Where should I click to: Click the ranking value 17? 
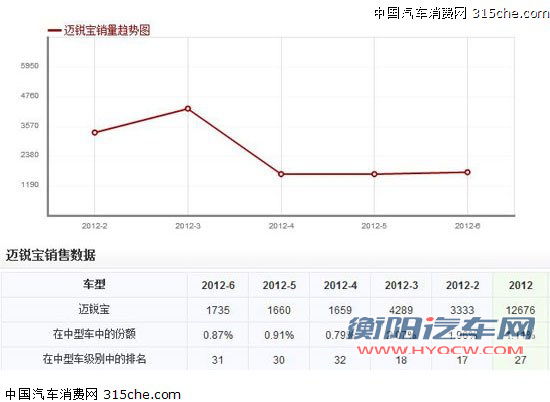[x=462, y=360]
